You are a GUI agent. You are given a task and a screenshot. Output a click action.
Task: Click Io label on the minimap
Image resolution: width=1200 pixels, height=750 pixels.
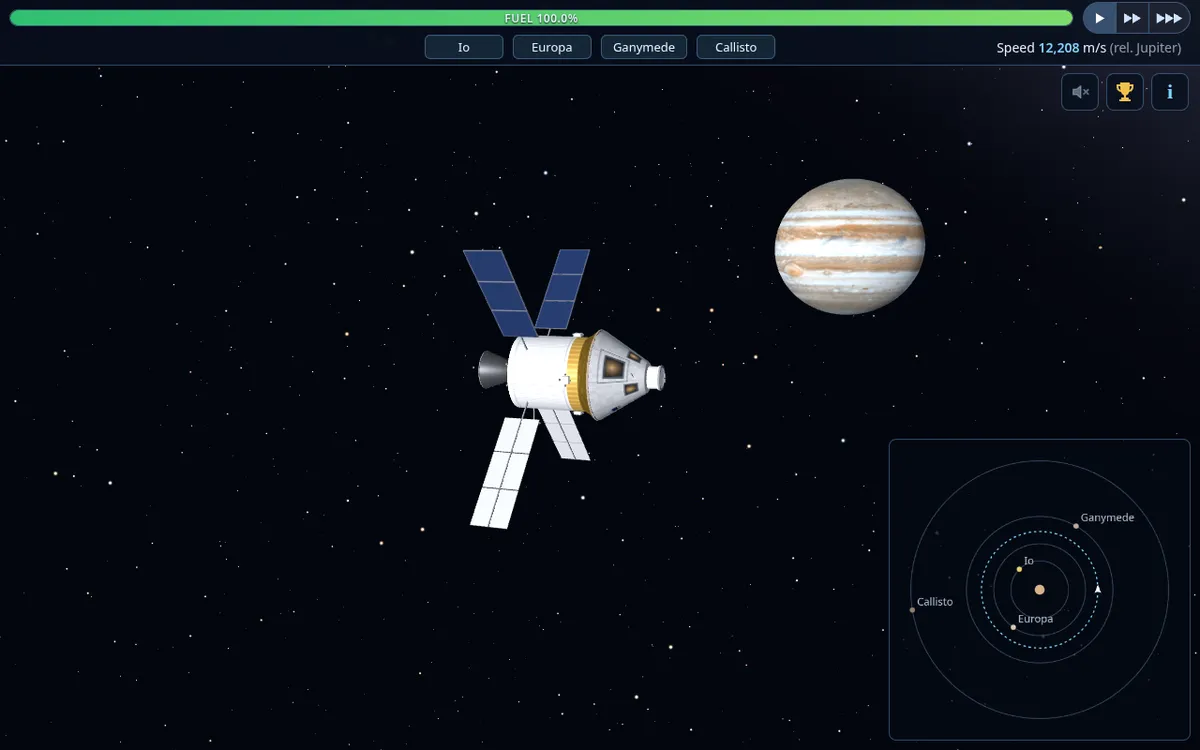1029,561
